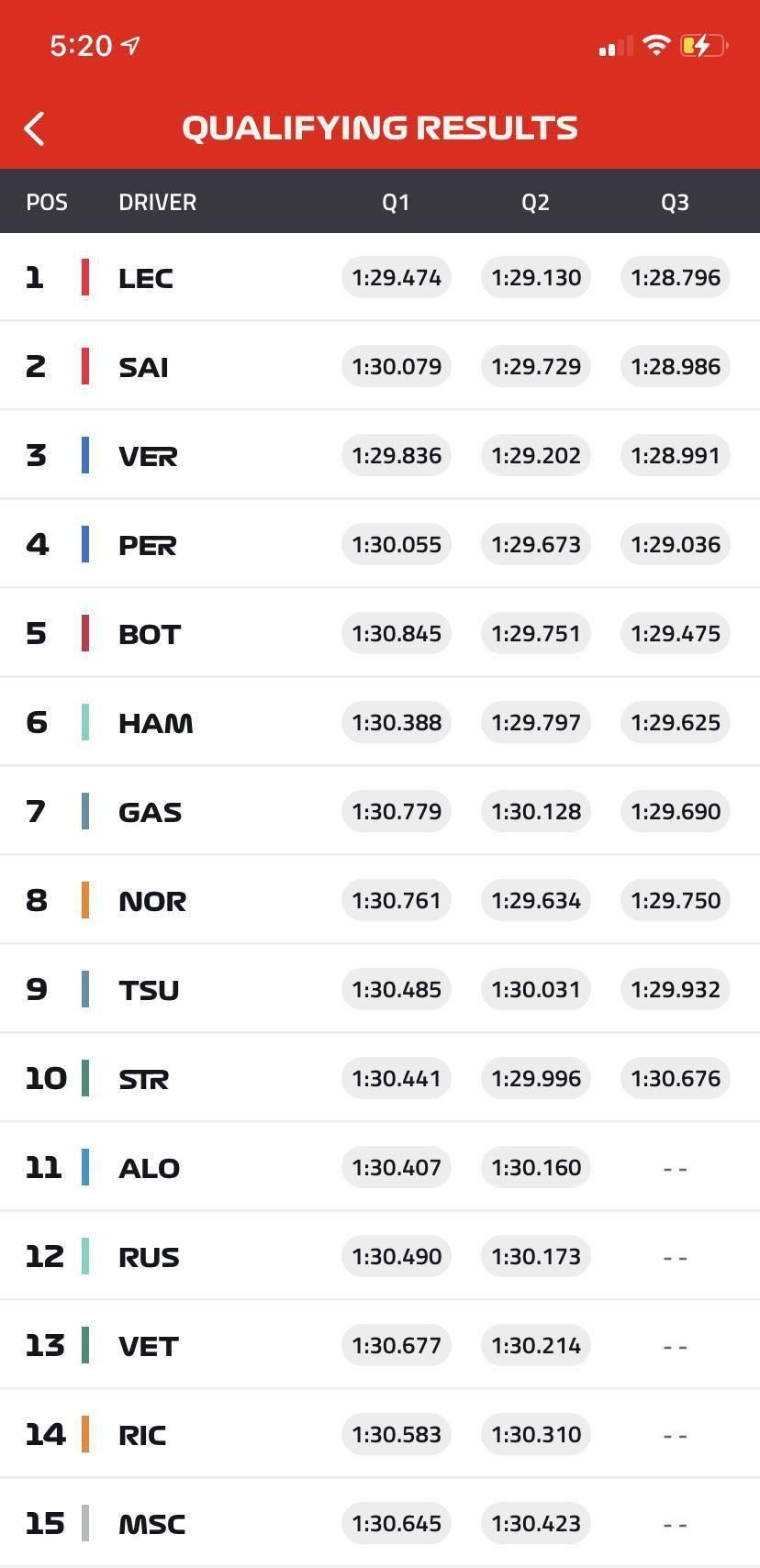
Task: Tap PER's Q2 time 1:29.673
Action: coord(536,544)
